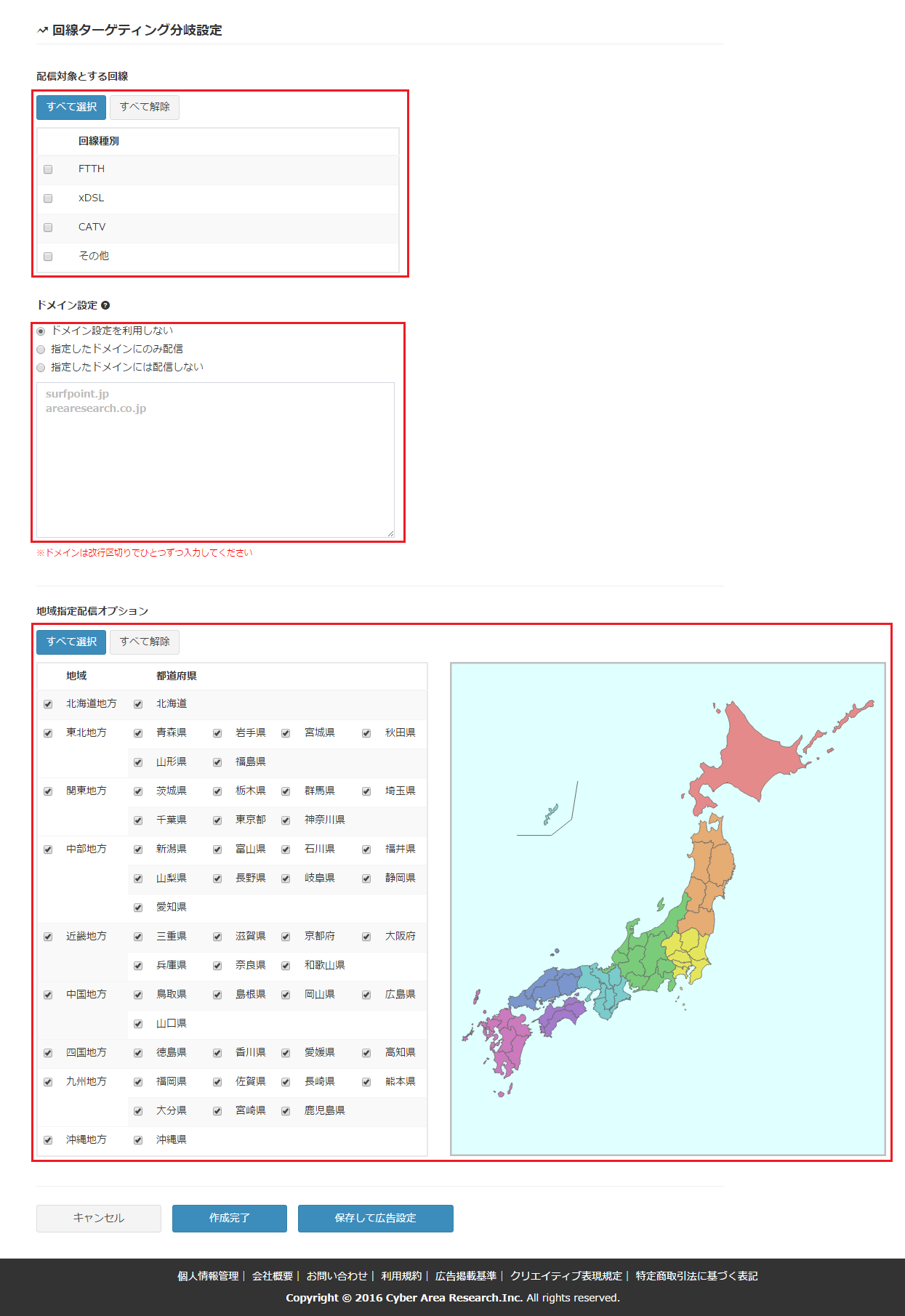905x1316 pixels.
Task: Uncheck the 青森県 prefecture checkbox
Action: tap(138, 733)
